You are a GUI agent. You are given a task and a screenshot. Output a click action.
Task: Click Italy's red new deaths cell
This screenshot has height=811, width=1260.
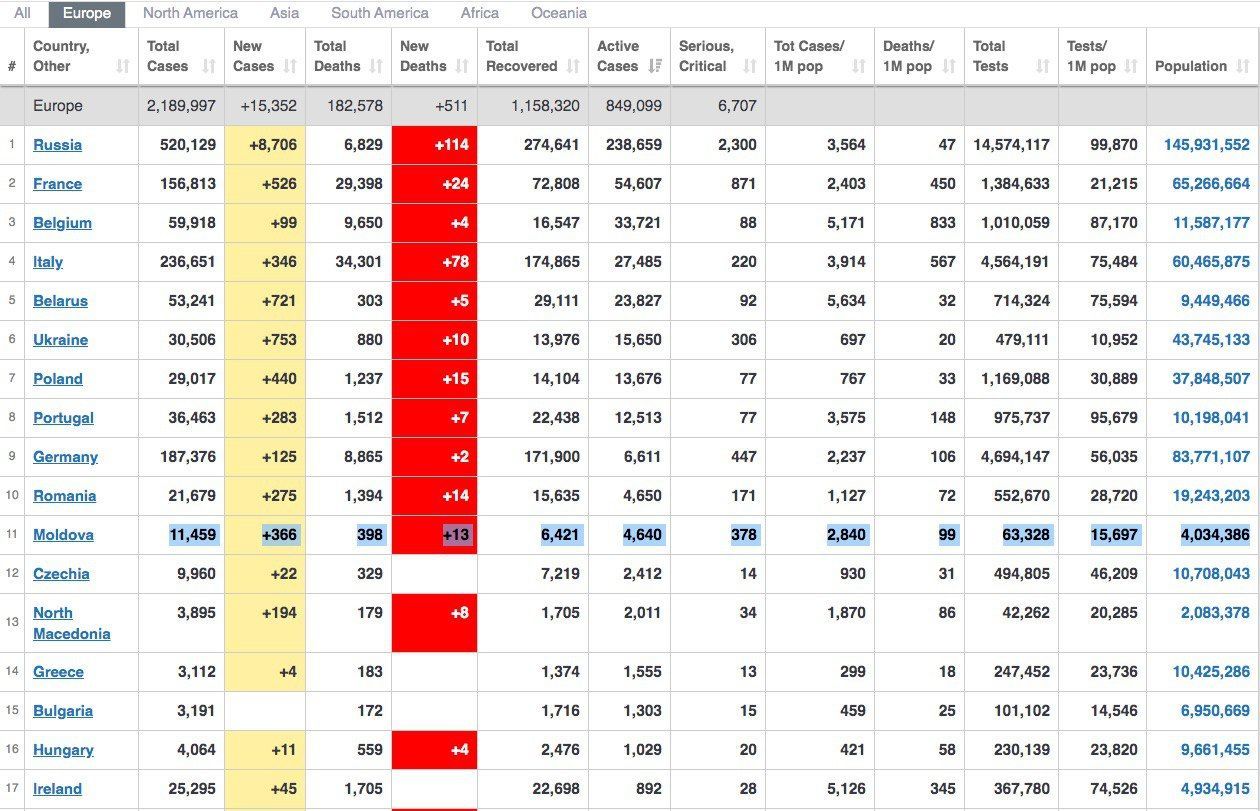pos(434,262)
